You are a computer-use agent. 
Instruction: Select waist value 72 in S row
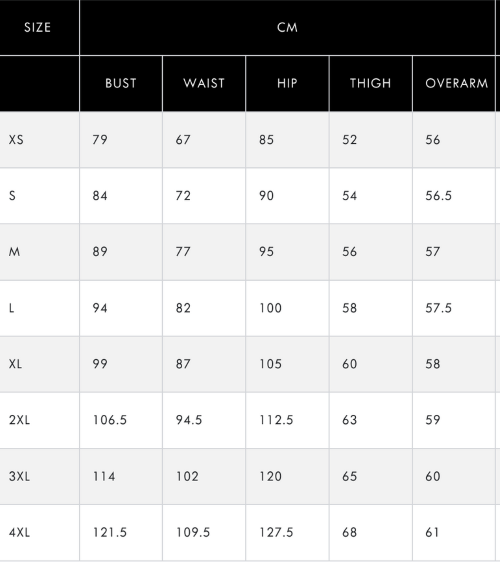(183, 196)
